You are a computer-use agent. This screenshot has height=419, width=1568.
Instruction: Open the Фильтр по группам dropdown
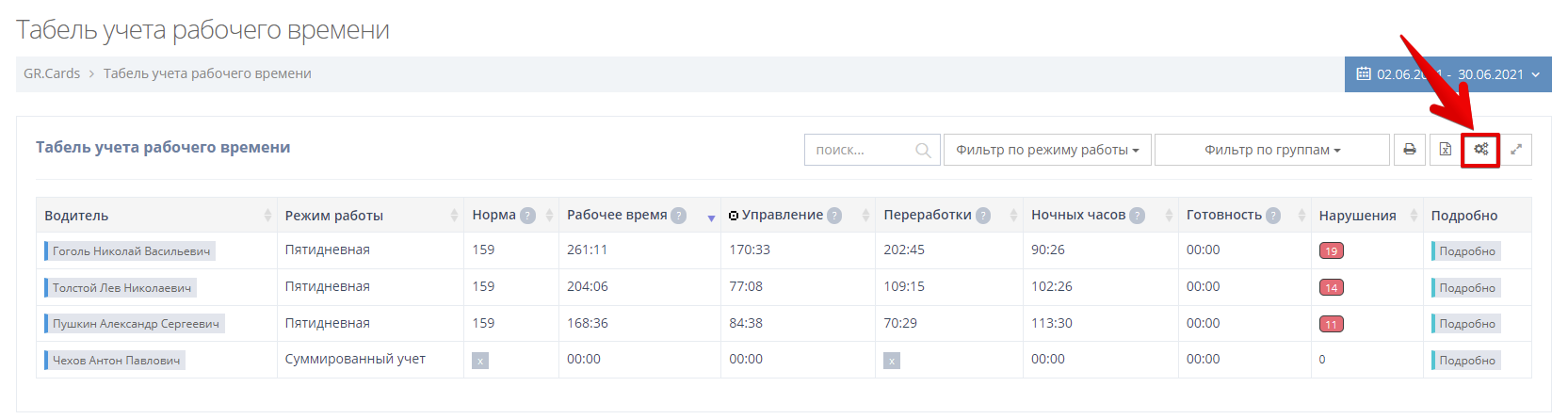[1271, 150]
